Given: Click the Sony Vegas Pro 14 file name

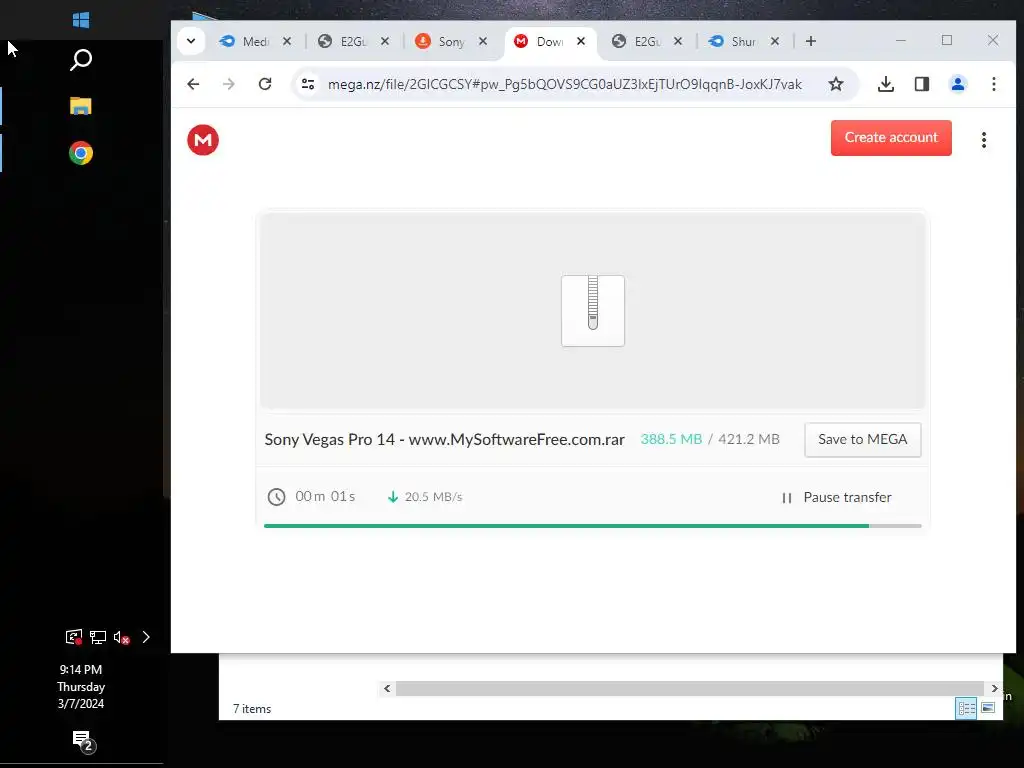Looking at the screenshot, I should pos(444,440).
